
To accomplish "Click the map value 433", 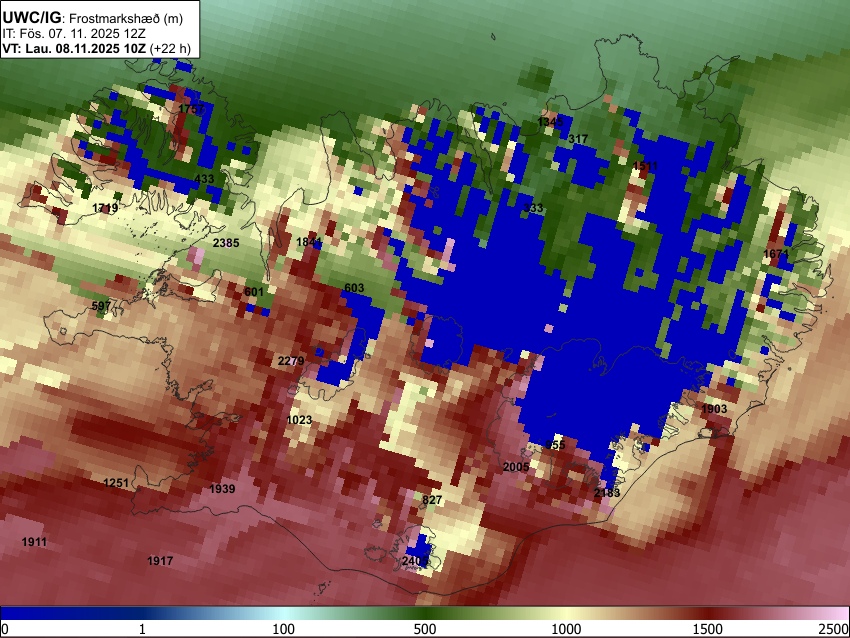I will [204, 179].
